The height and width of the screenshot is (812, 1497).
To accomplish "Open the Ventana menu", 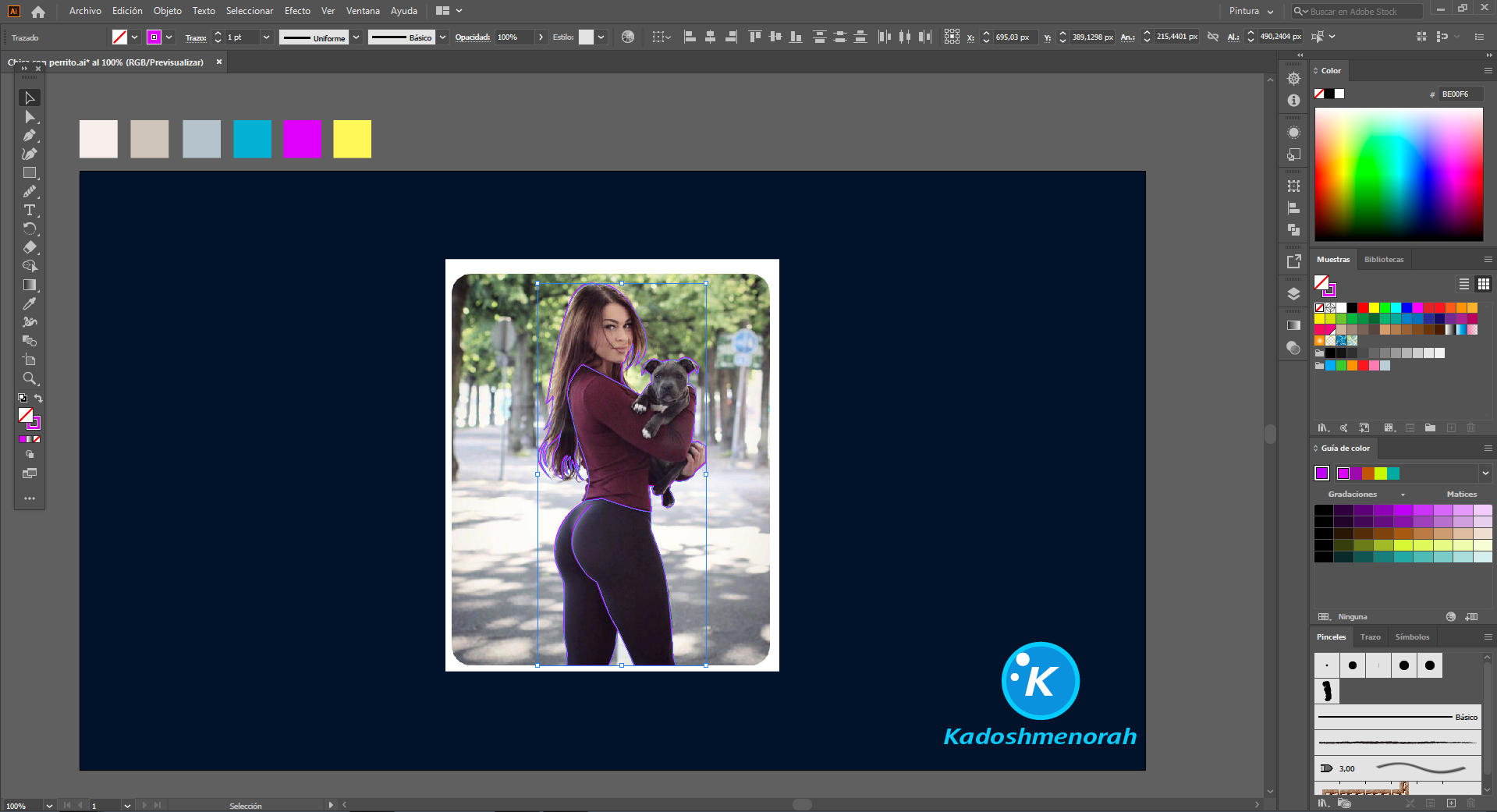I will [x=363, y=11].
